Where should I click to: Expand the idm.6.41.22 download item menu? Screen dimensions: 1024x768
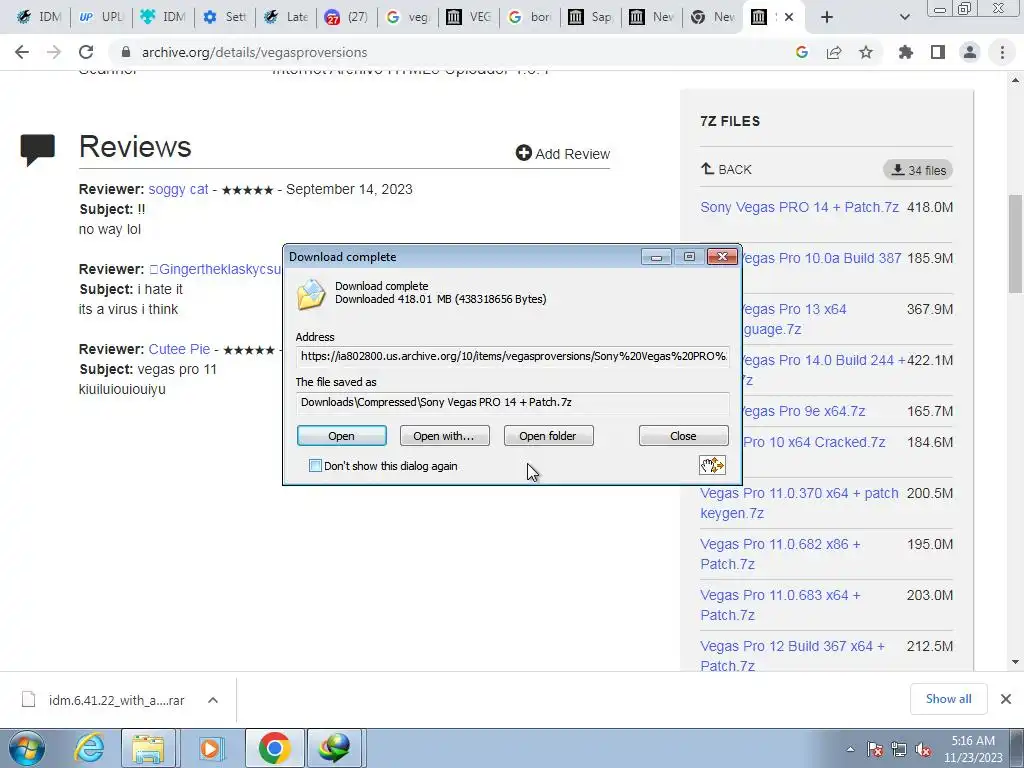(213, 700)
